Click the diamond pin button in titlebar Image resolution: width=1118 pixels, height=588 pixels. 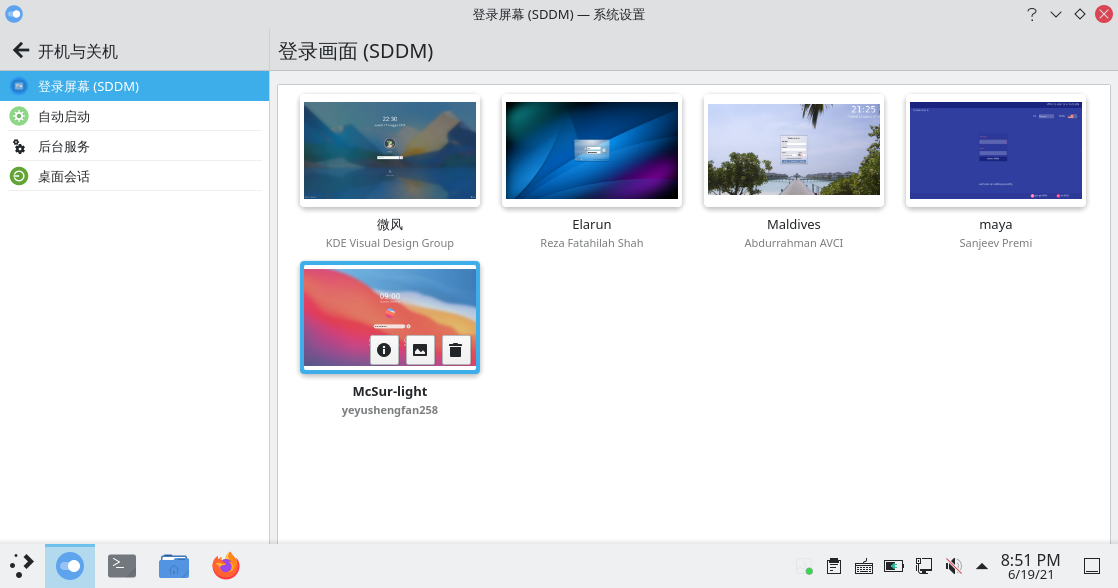(x=1079, y=14)
